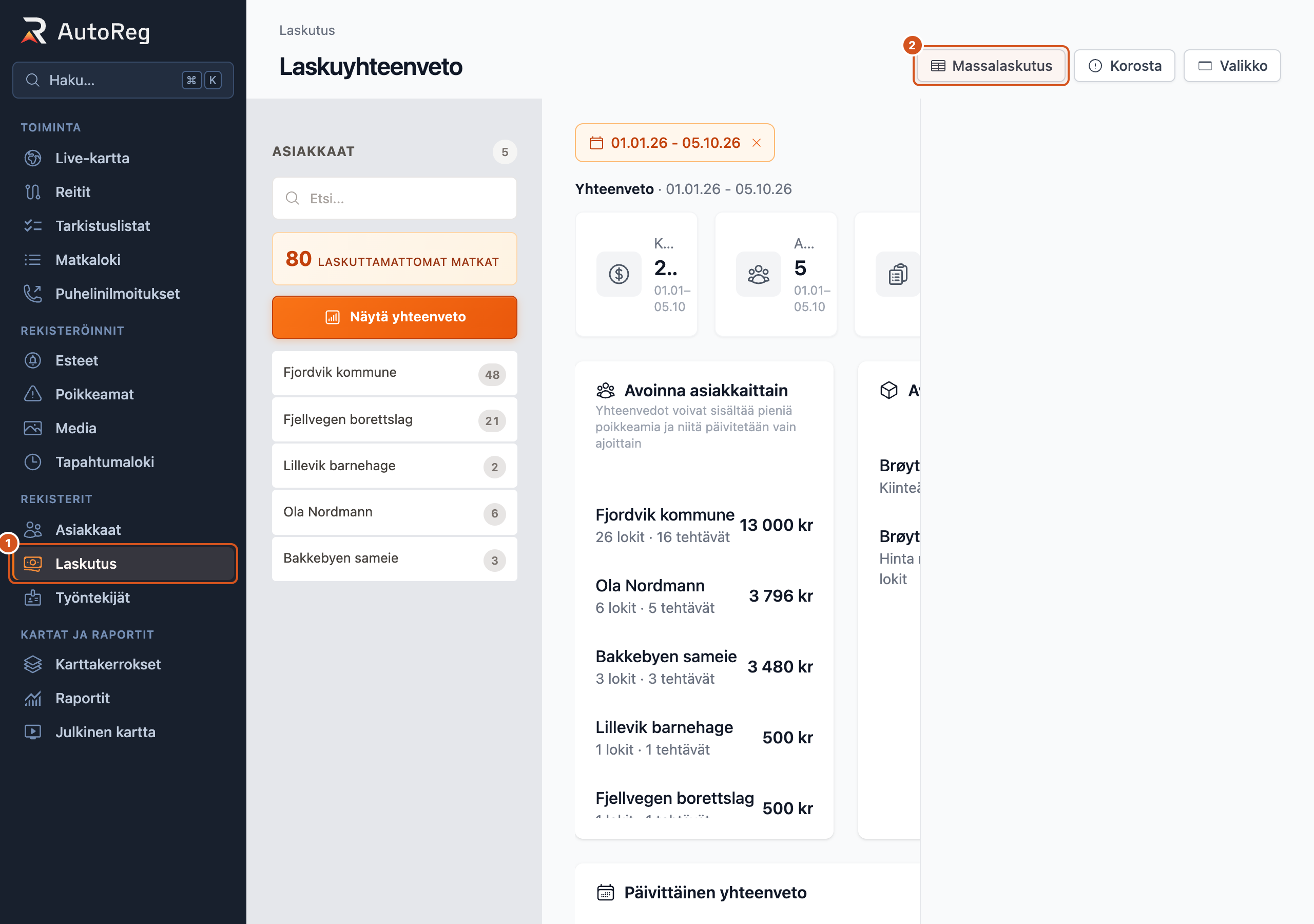Viewport: 1314px width, 924px height.
Task: Go to Tarkistuslistat checklists
Action: (x=123, y=225)
